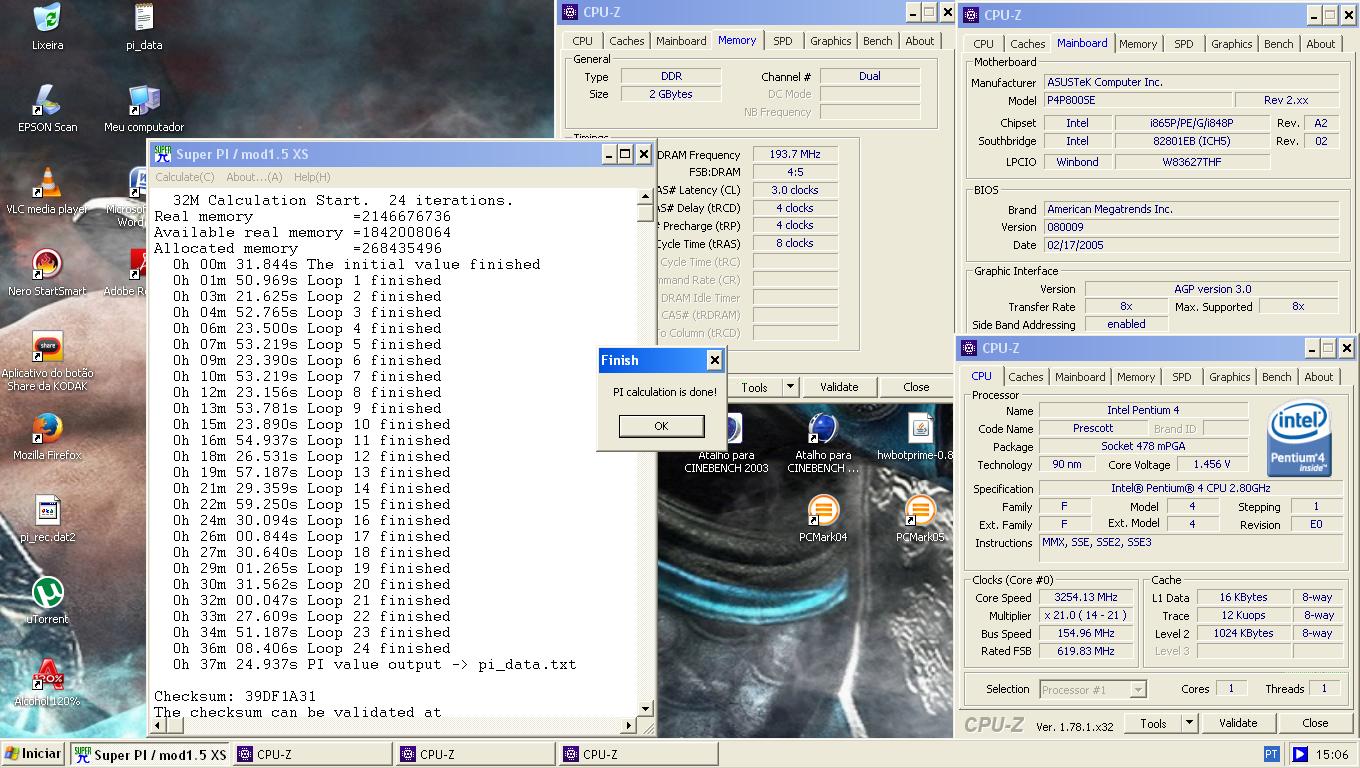Launch the VLC media player shortcut
1360x768 pixels.
(x=47, y=182)
